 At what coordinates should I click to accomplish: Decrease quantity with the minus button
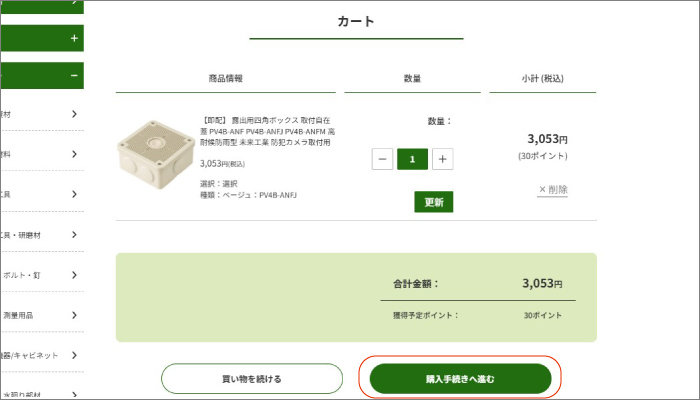coord(382,159)
